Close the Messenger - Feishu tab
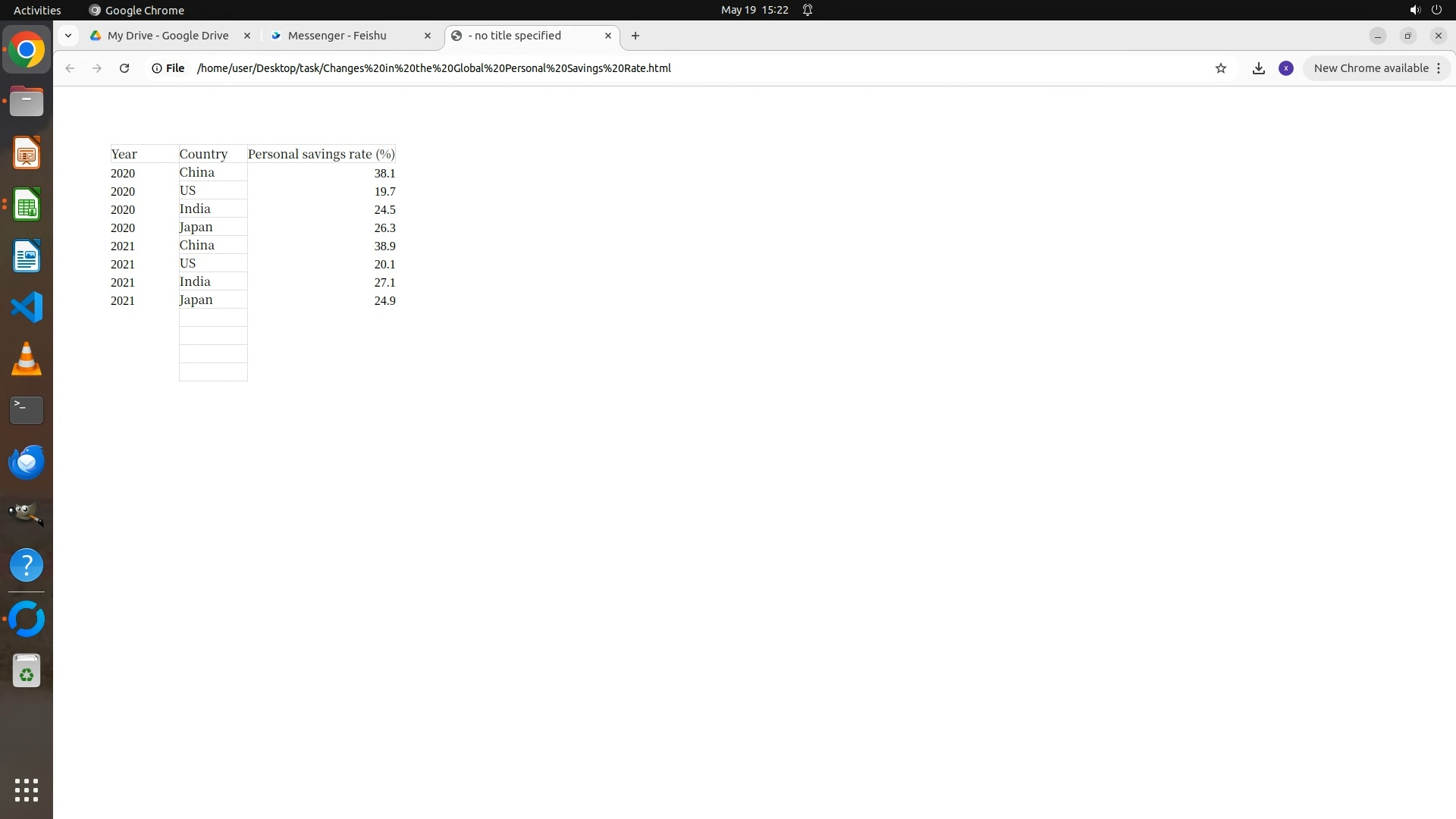 pyautogui.click(x=427, y=36)
